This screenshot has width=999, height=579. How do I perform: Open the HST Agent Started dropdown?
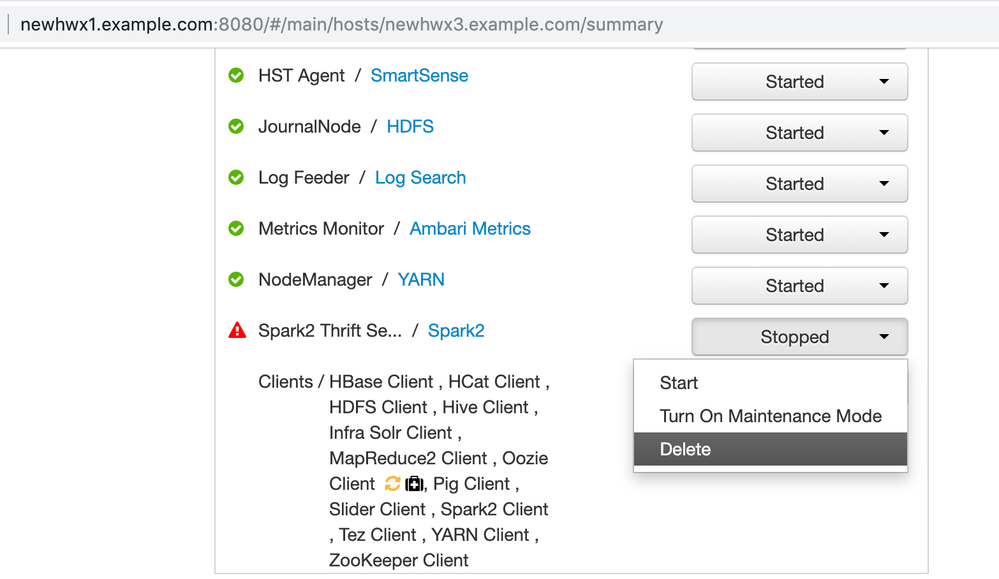[x=799, y=82]
